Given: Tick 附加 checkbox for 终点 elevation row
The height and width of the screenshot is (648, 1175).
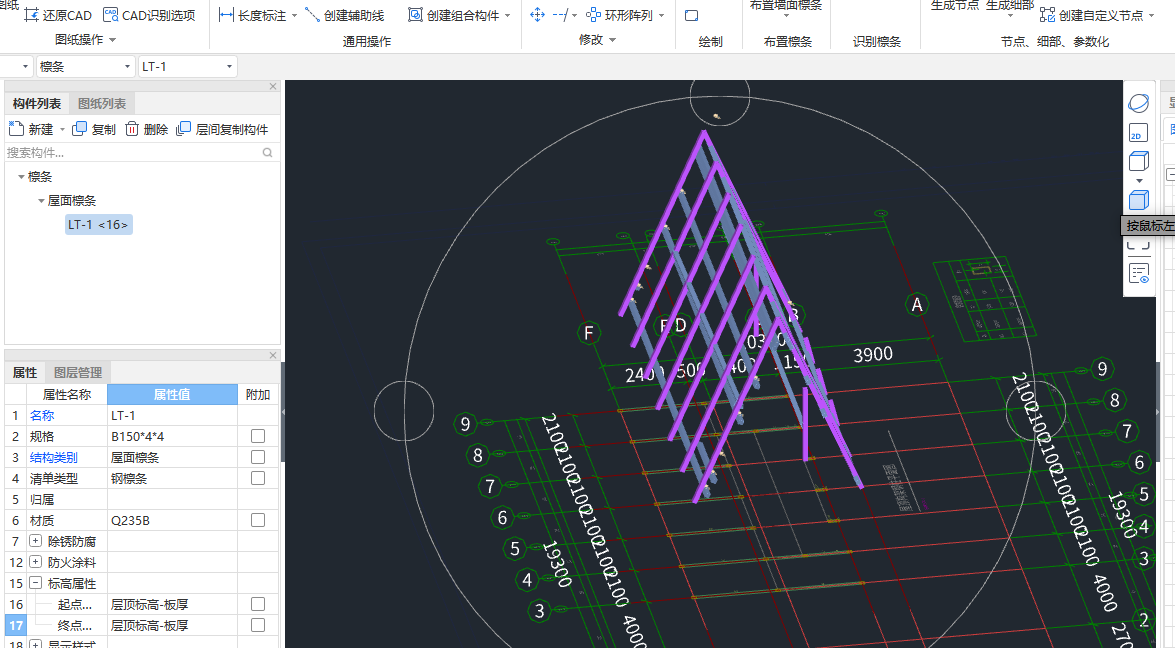Looking at the screenshot, I should 258,625.
